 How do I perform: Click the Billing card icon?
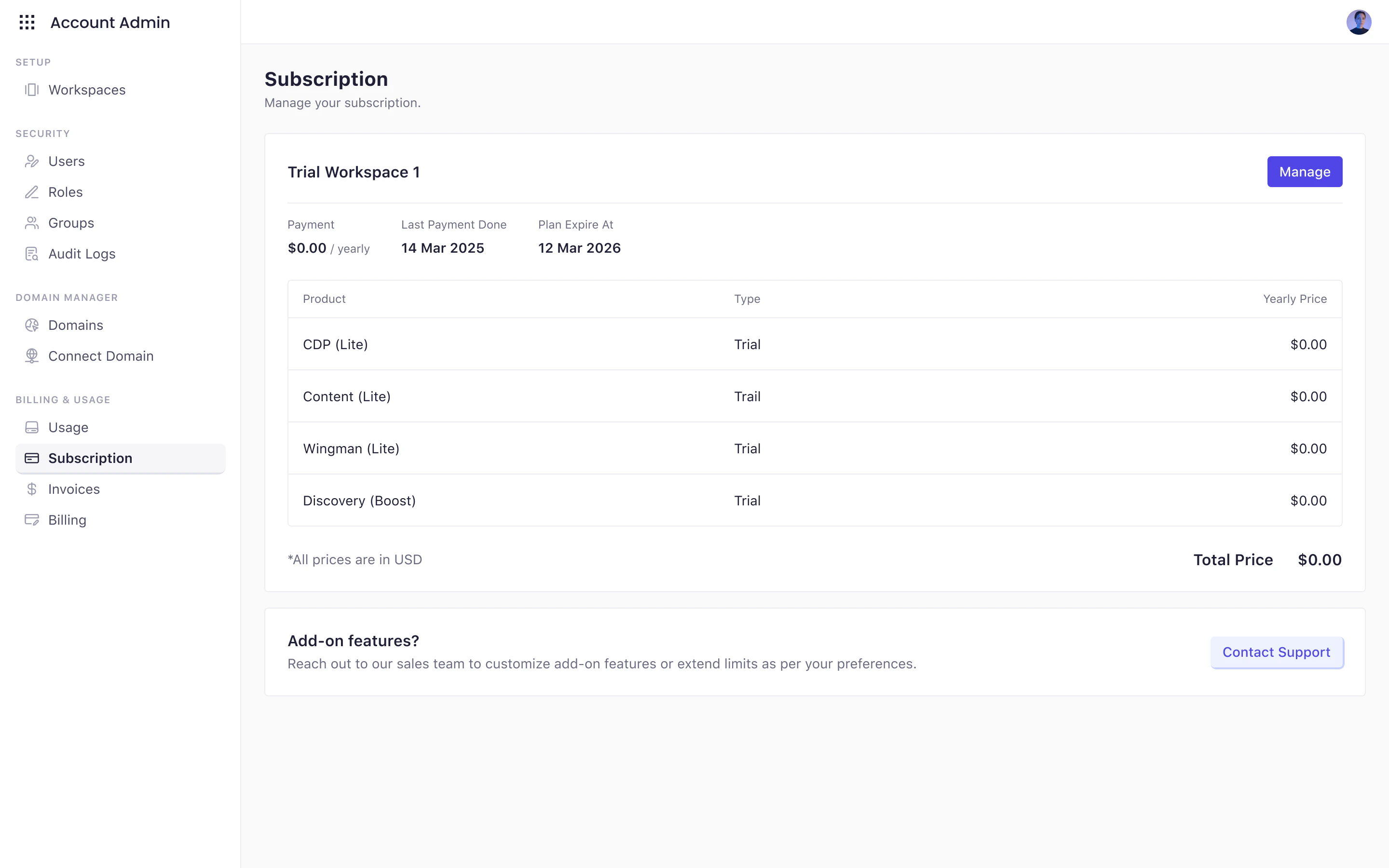31,520
